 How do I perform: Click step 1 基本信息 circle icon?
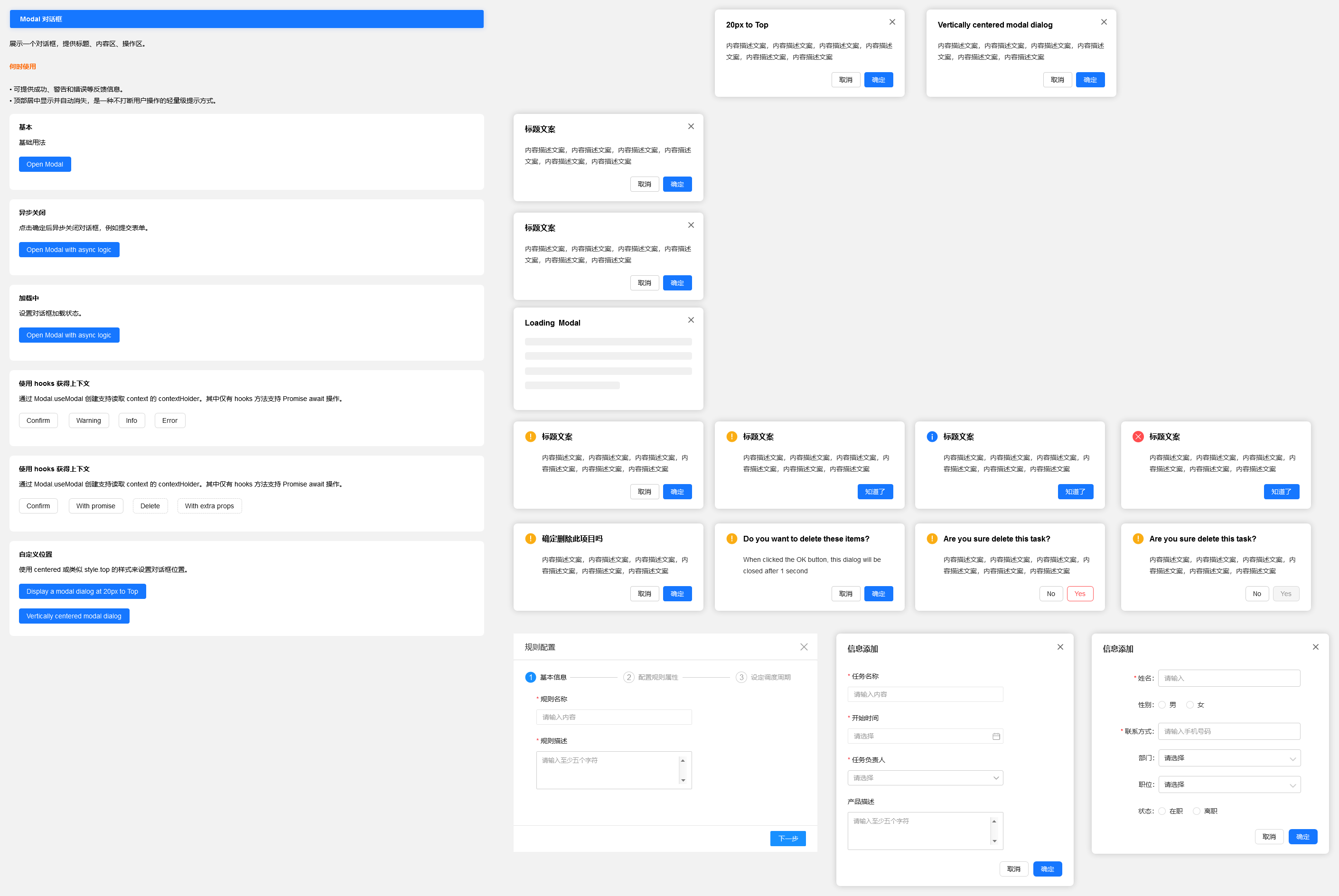click(530, 677)
